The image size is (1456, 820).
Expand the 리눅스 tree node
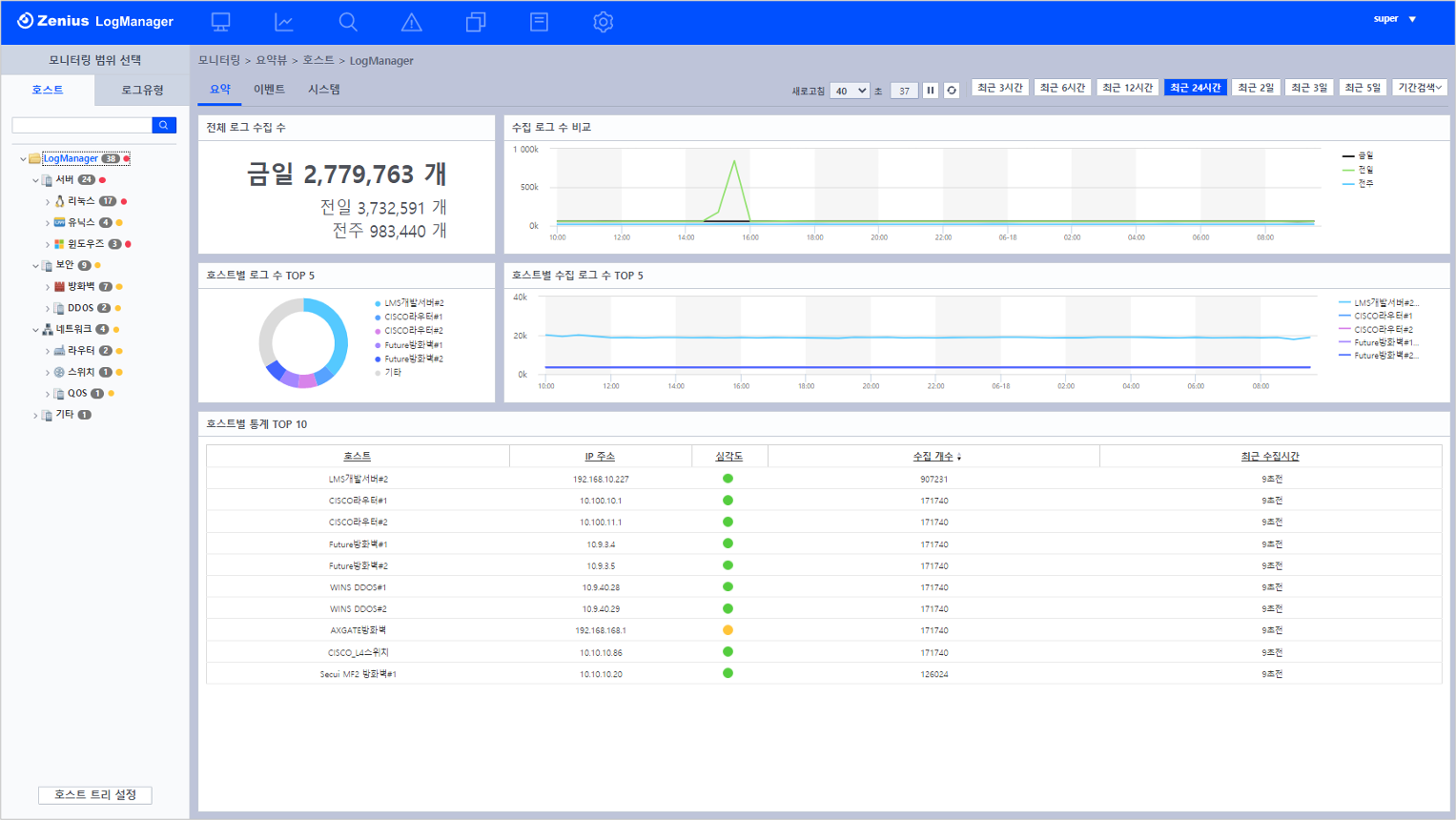pos(48,201)
